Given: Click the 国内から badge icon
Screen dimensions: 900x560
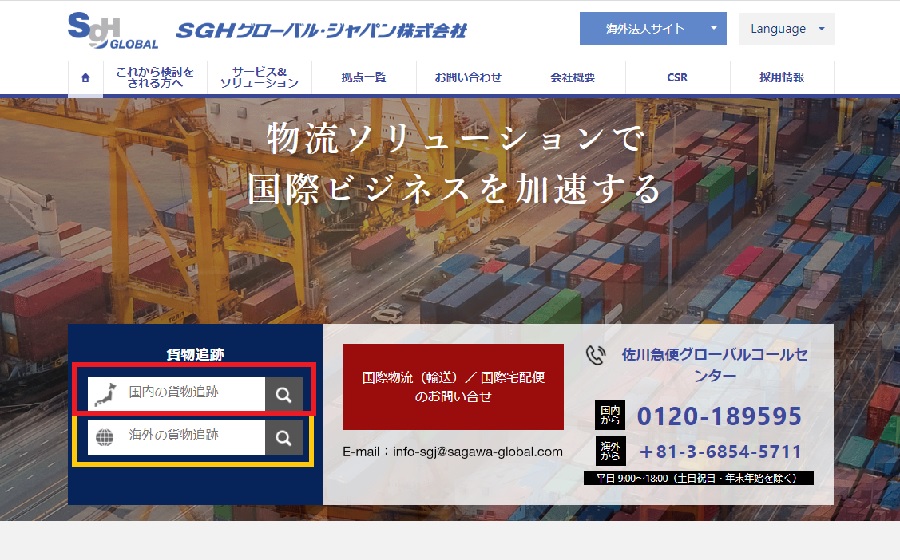Looking at the screenshot, I should point(610,415).
